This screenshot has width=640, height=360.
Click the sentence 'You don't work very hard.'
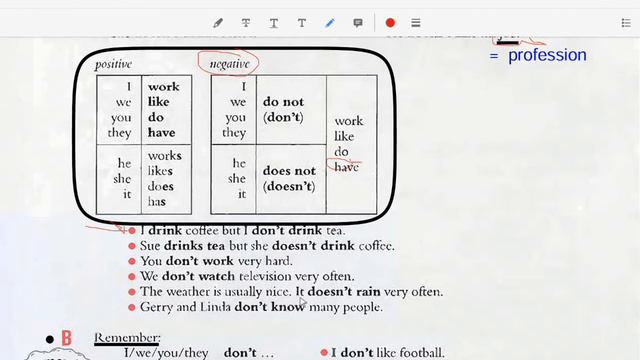pyautogui.click(x=216, y=261)
